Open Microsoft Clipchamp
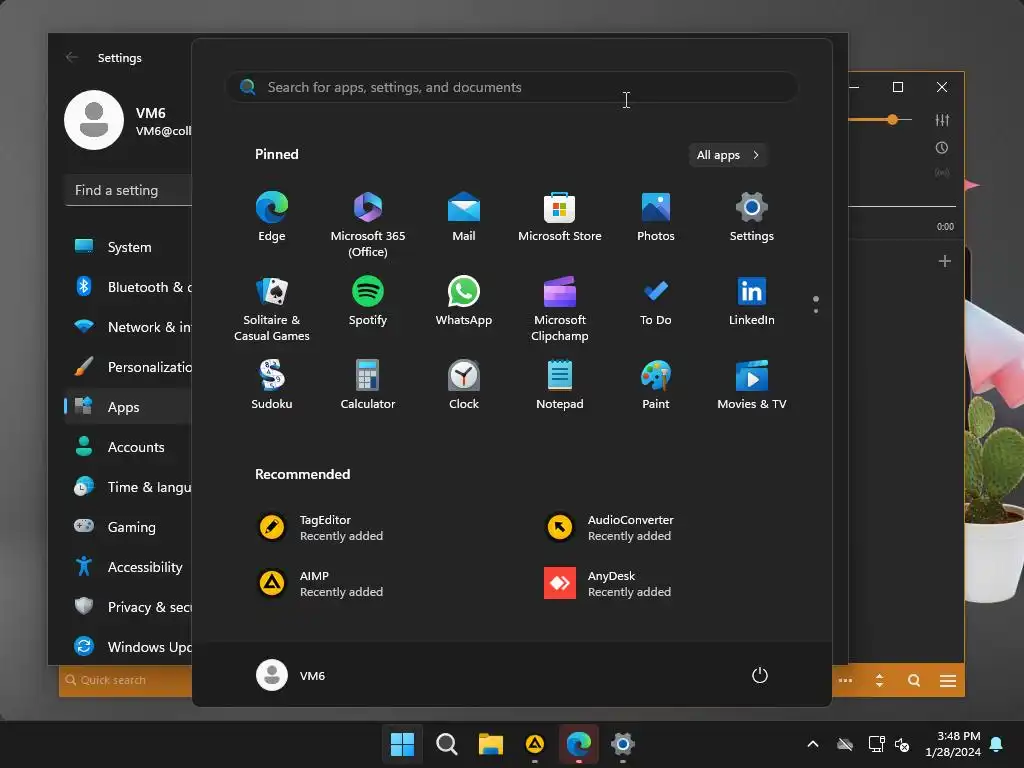 click(x=560, y=309)
